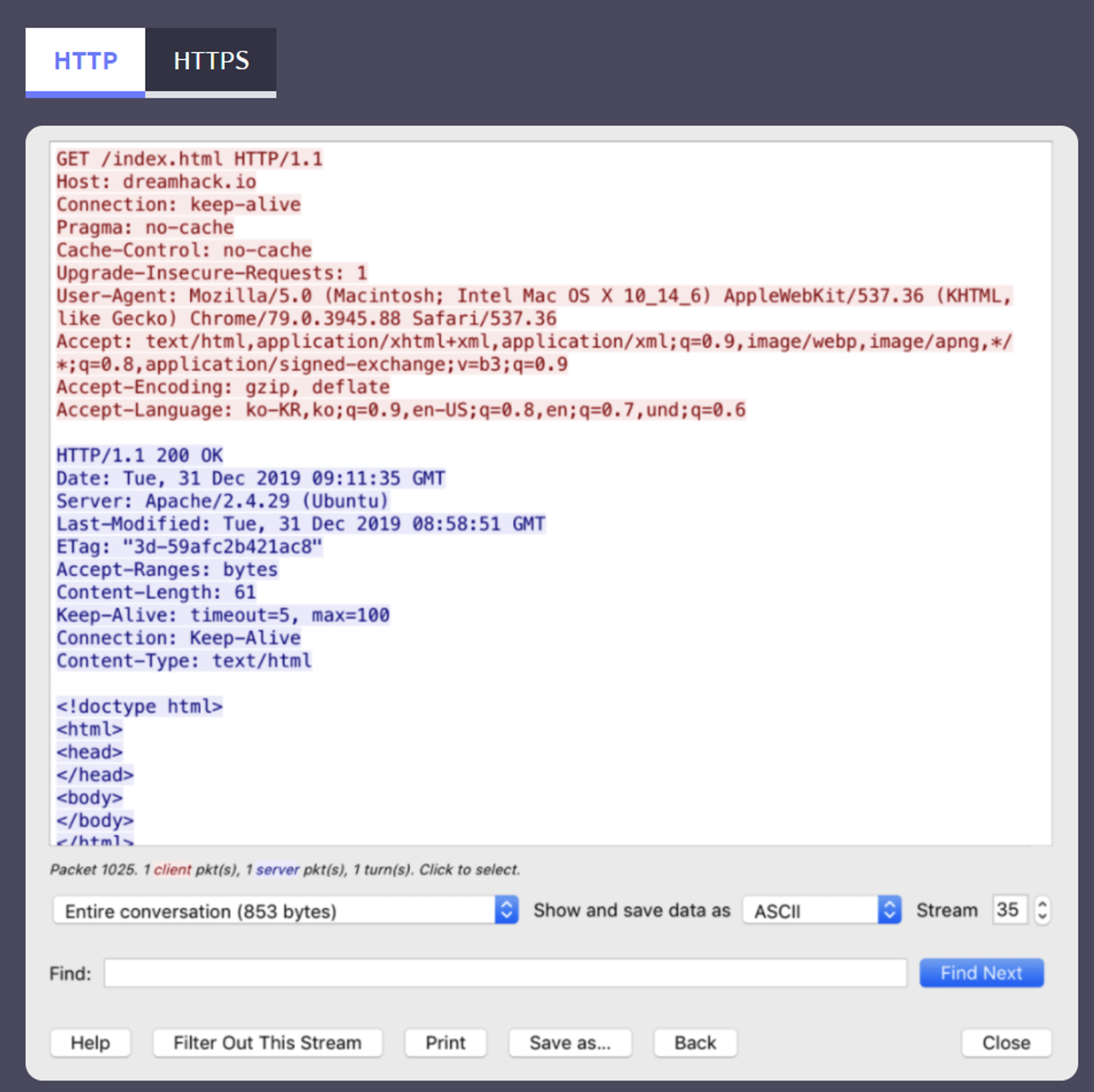Click the Find text input
Image resolution: width=1094 pixels, height=1092 pixels.
tap(504, 973)
